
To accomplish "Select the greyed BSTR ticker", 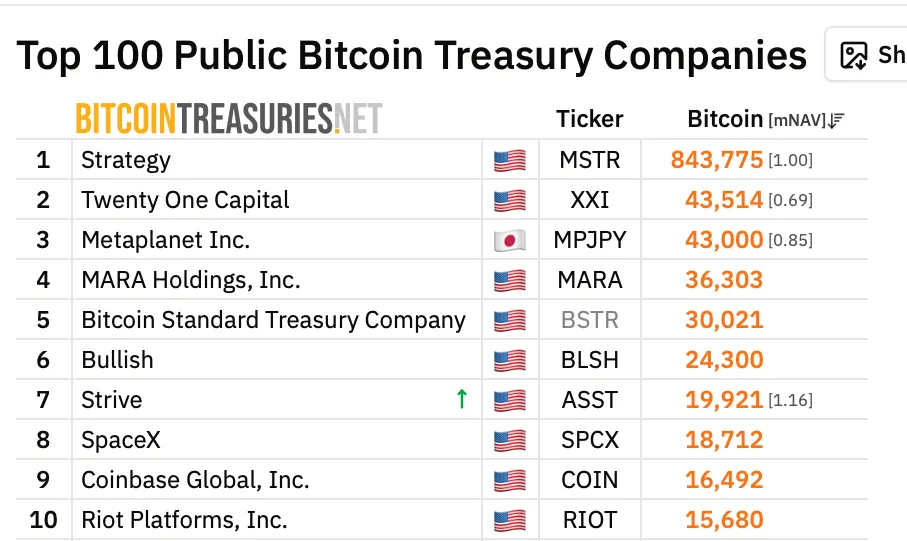I will (589, 320).
